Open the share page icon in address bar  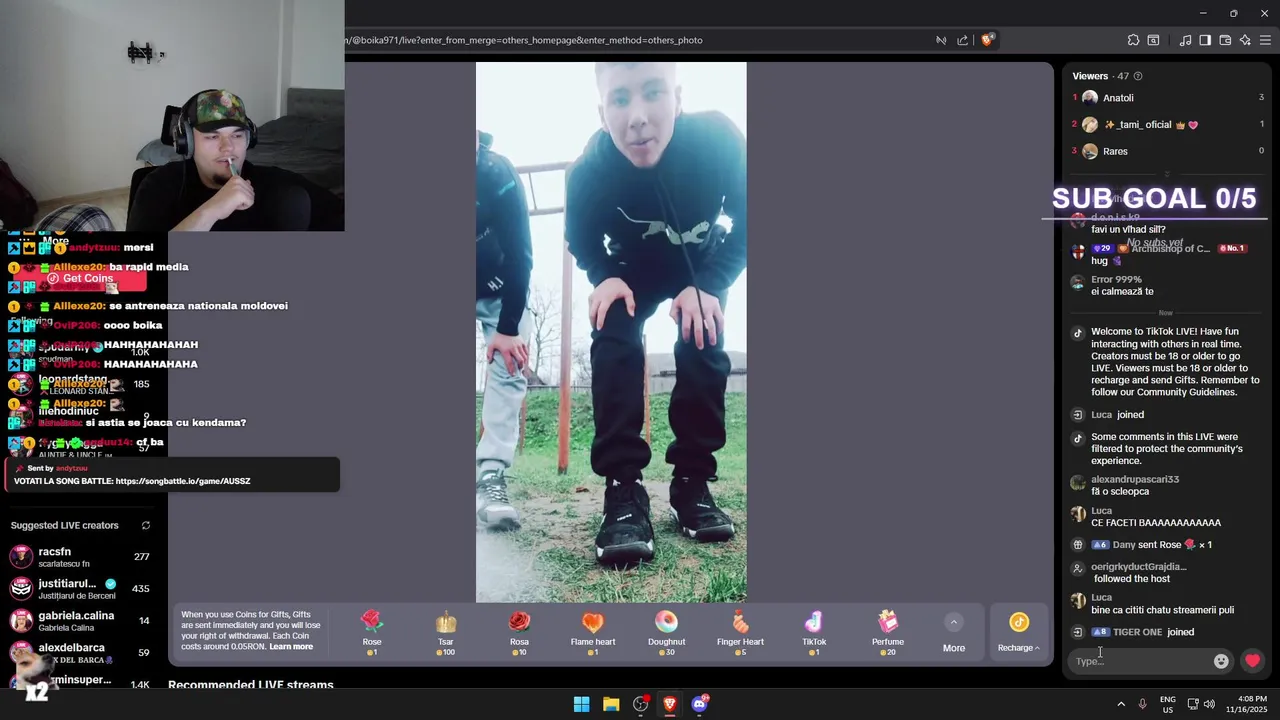(963, 40)
